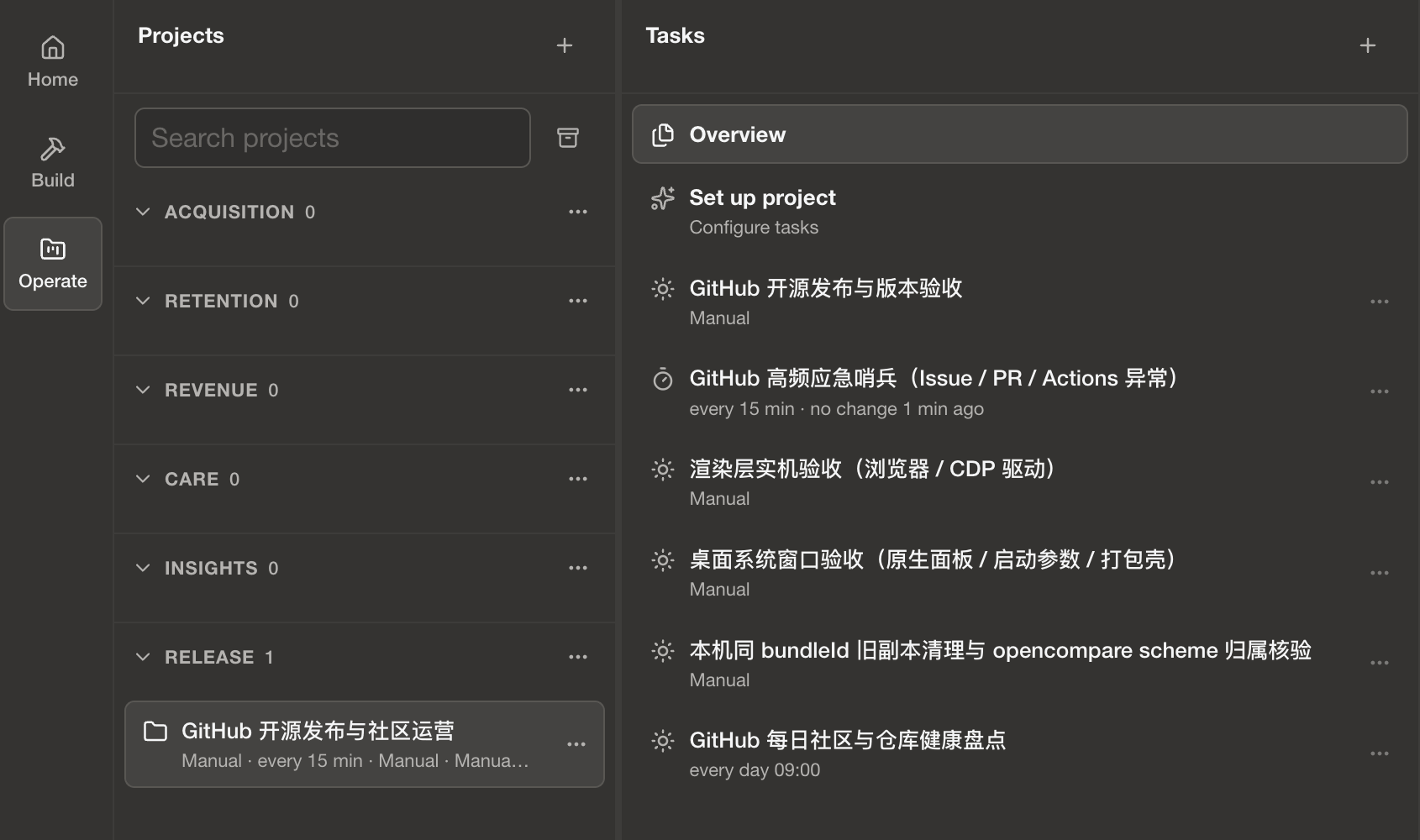Click the 'every day 09:00' schedule text
Screen dimensions: 1420x840
click(x=755, y=770)
